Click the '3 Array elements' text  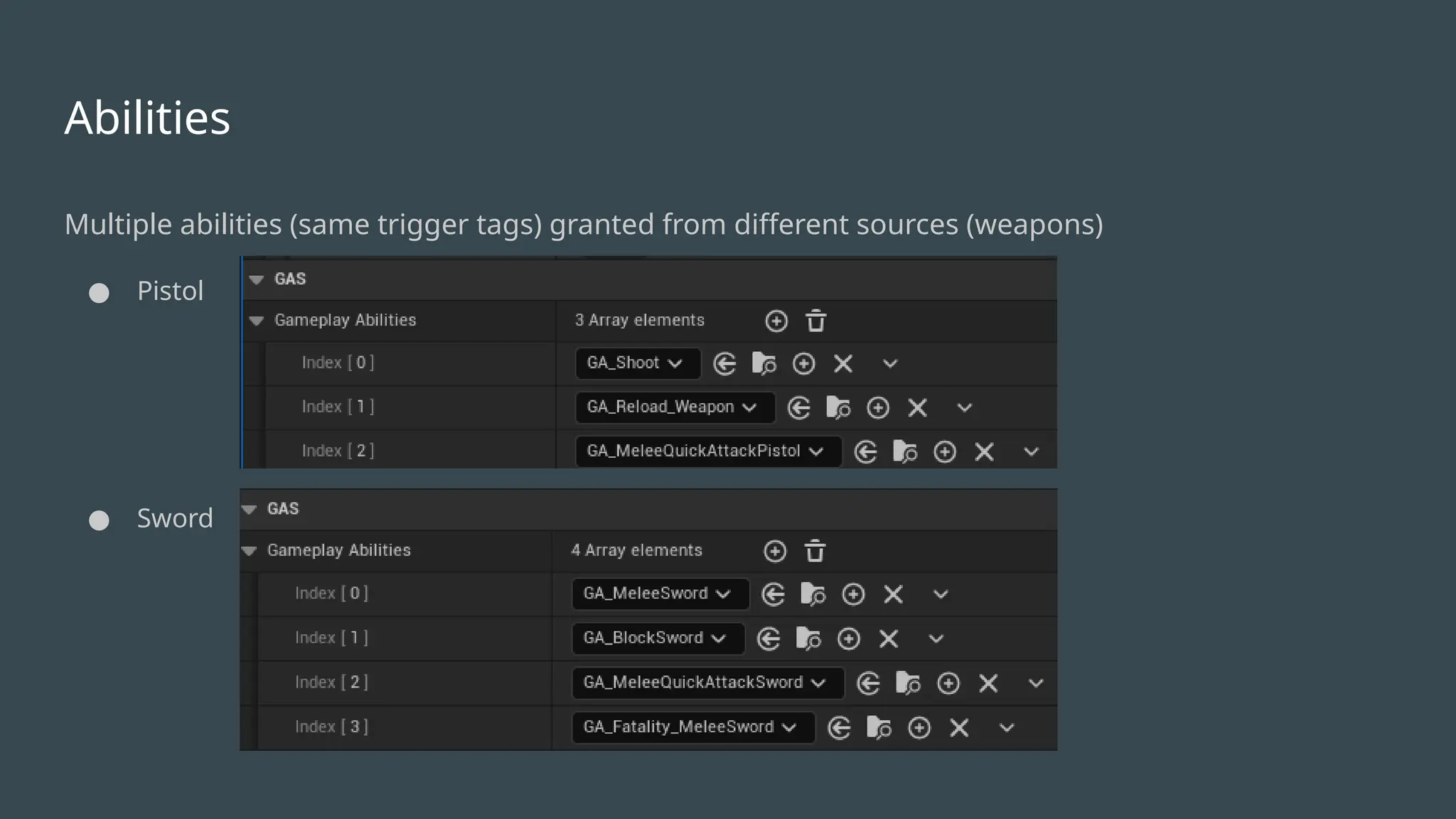click(x=640, y=320)
